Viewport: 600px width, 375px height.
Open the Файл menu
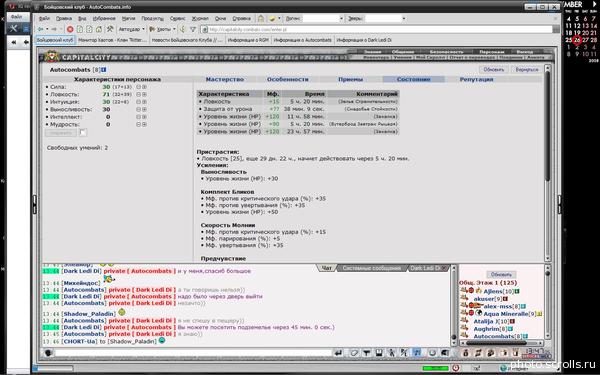coord(44,18)
